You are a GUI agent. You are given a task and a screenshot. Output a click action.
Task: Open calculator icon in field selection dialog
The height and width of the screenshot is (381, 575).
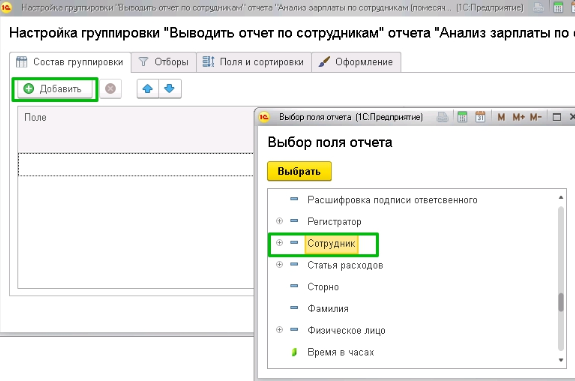(462, 117)
